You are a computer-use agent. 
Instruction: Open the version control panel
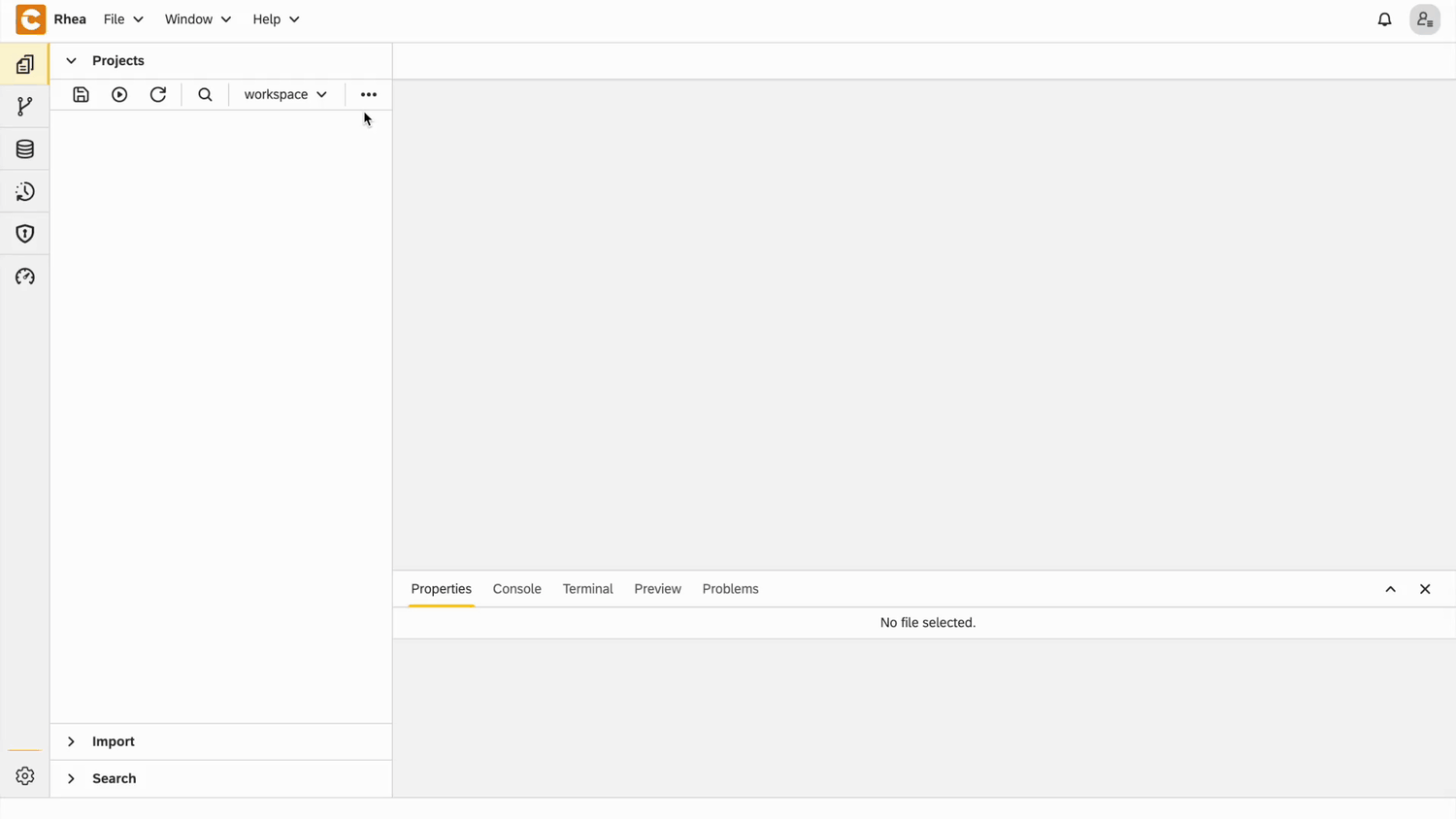[x=24, y=106]
